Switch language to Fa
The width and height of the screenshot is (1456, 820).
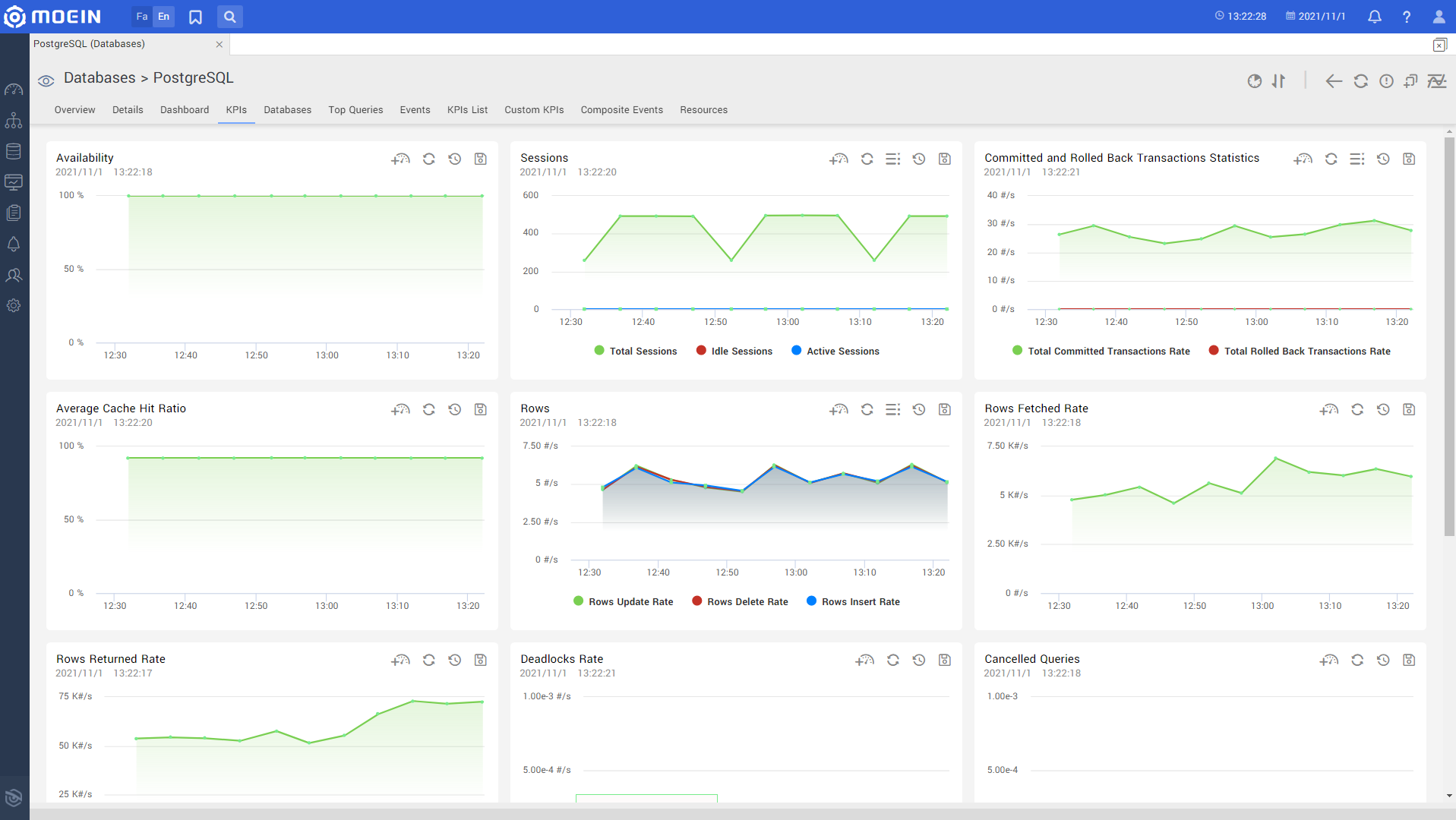coord(142,17)
